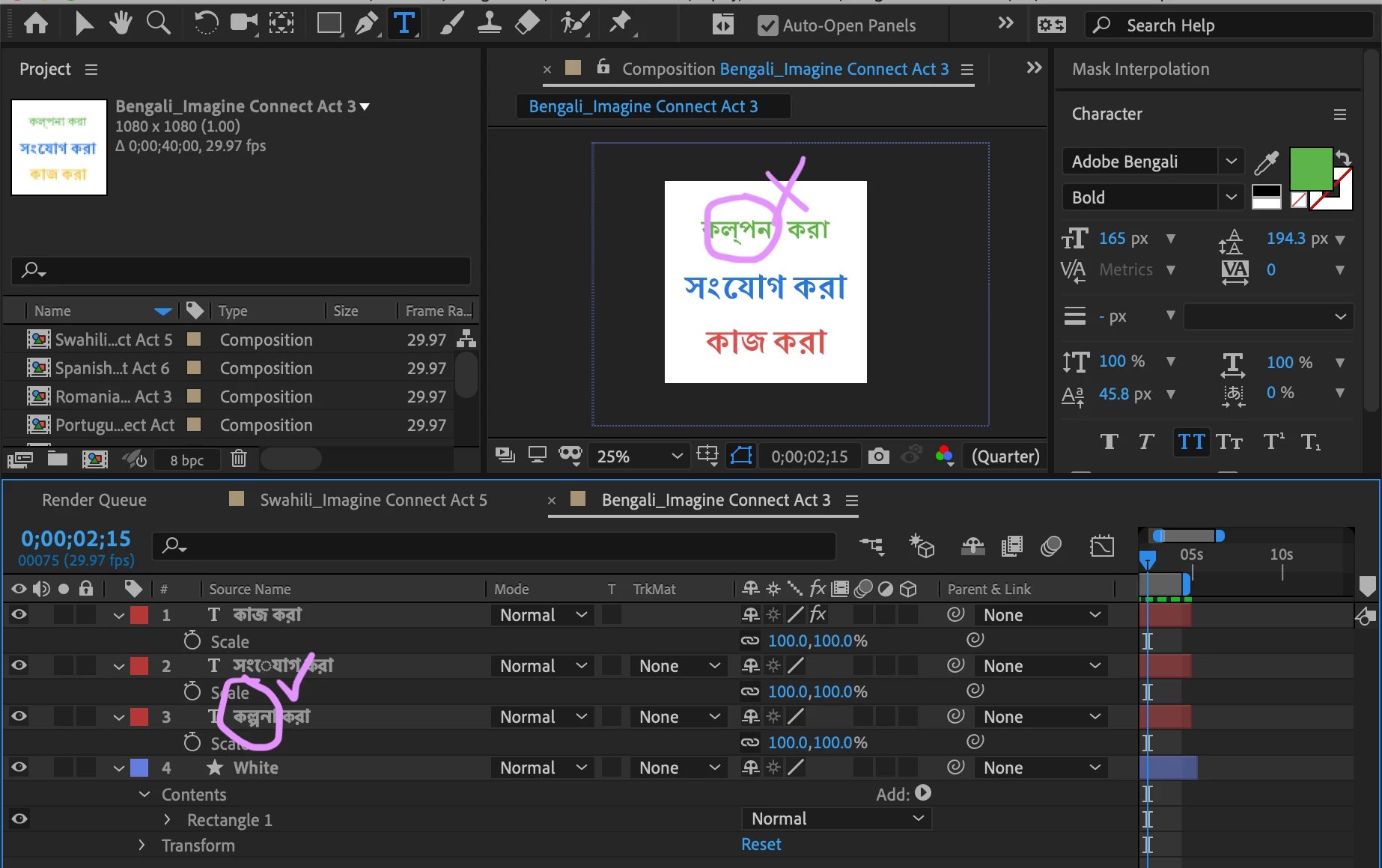
Task: Expand Rectangle 1 properties
Action: [167, 819]
